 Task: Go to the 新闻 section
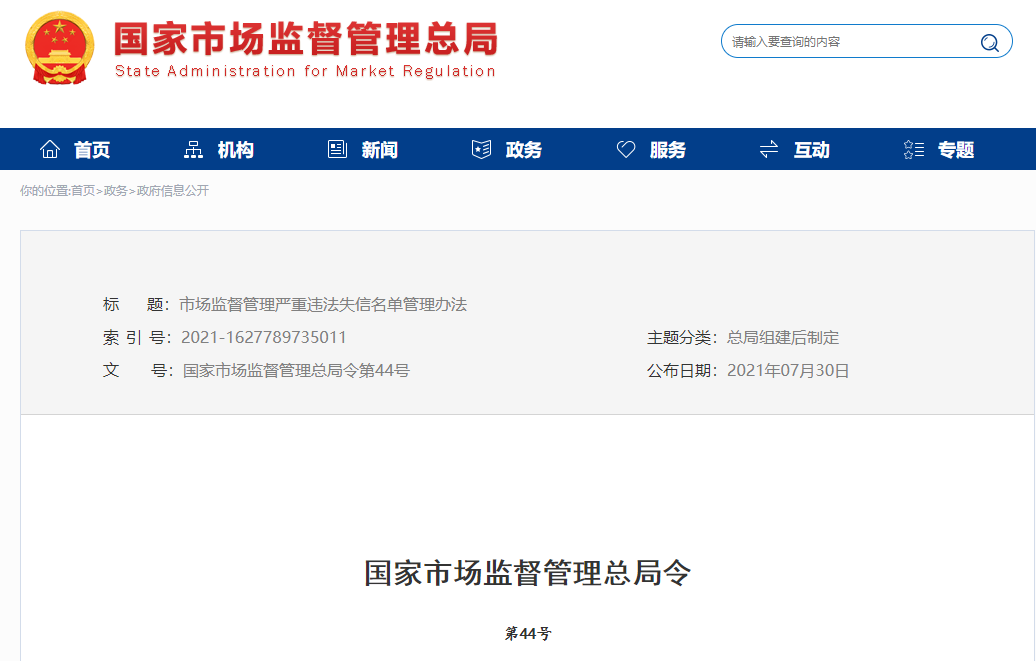380,150
